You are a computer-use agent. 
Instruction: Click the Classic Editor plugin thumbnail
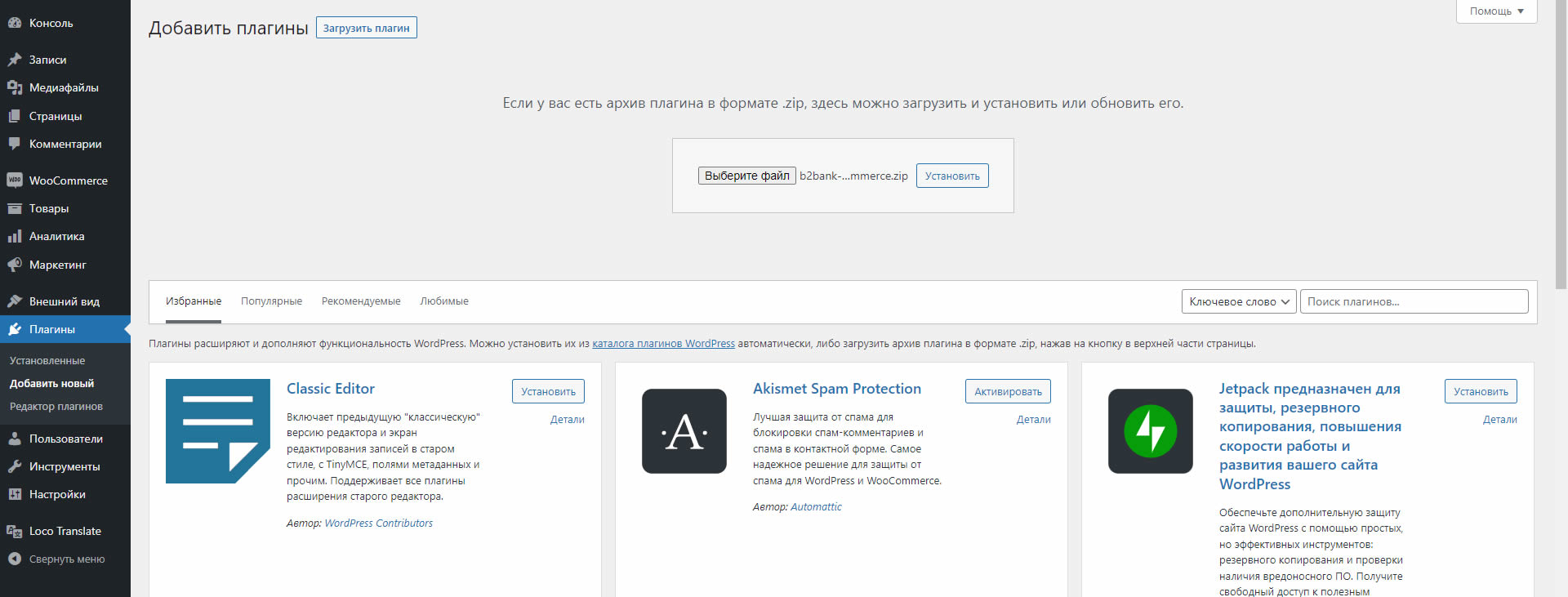click(218, 431)
